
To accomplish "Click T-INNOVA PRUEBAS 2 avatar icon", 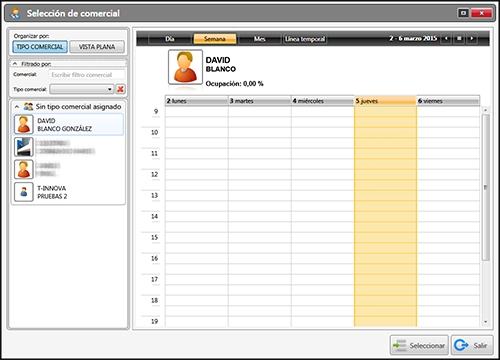I will [x=24, y=192].
